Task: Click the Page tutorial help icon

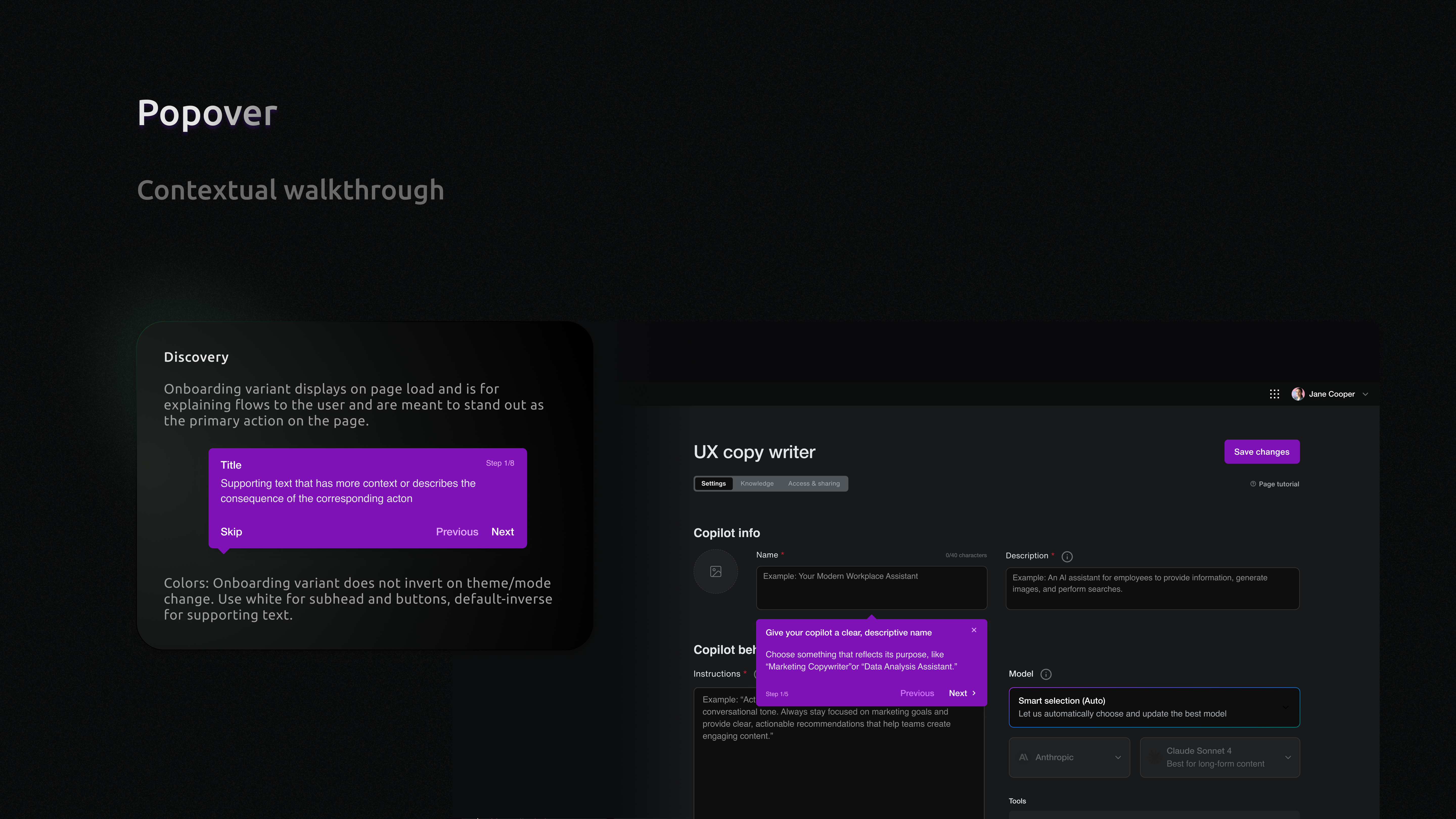Action: (x=1253, y=484)
